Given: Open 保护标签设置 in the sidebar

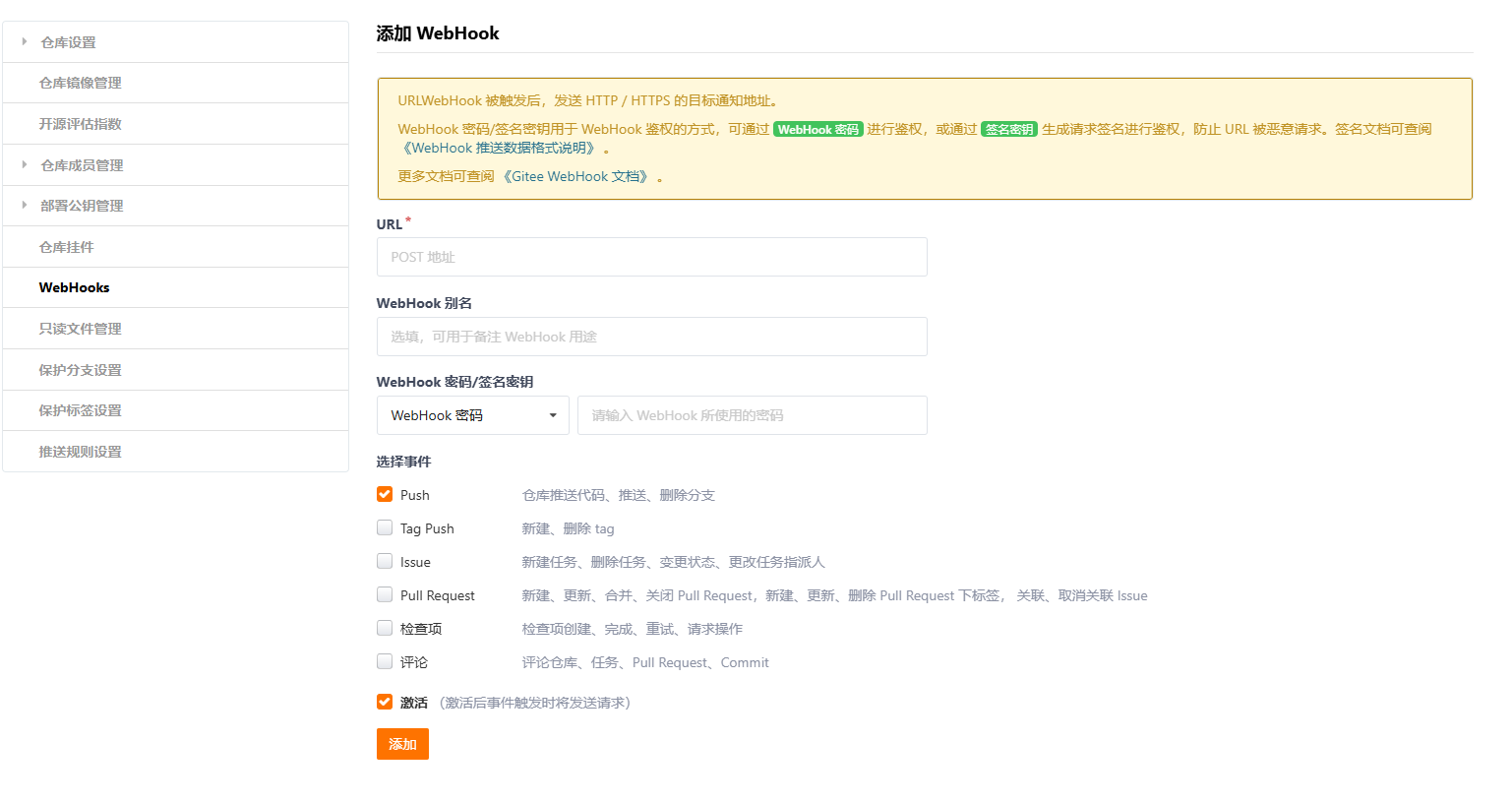Looking at the screenshot, I should [175, 410].
